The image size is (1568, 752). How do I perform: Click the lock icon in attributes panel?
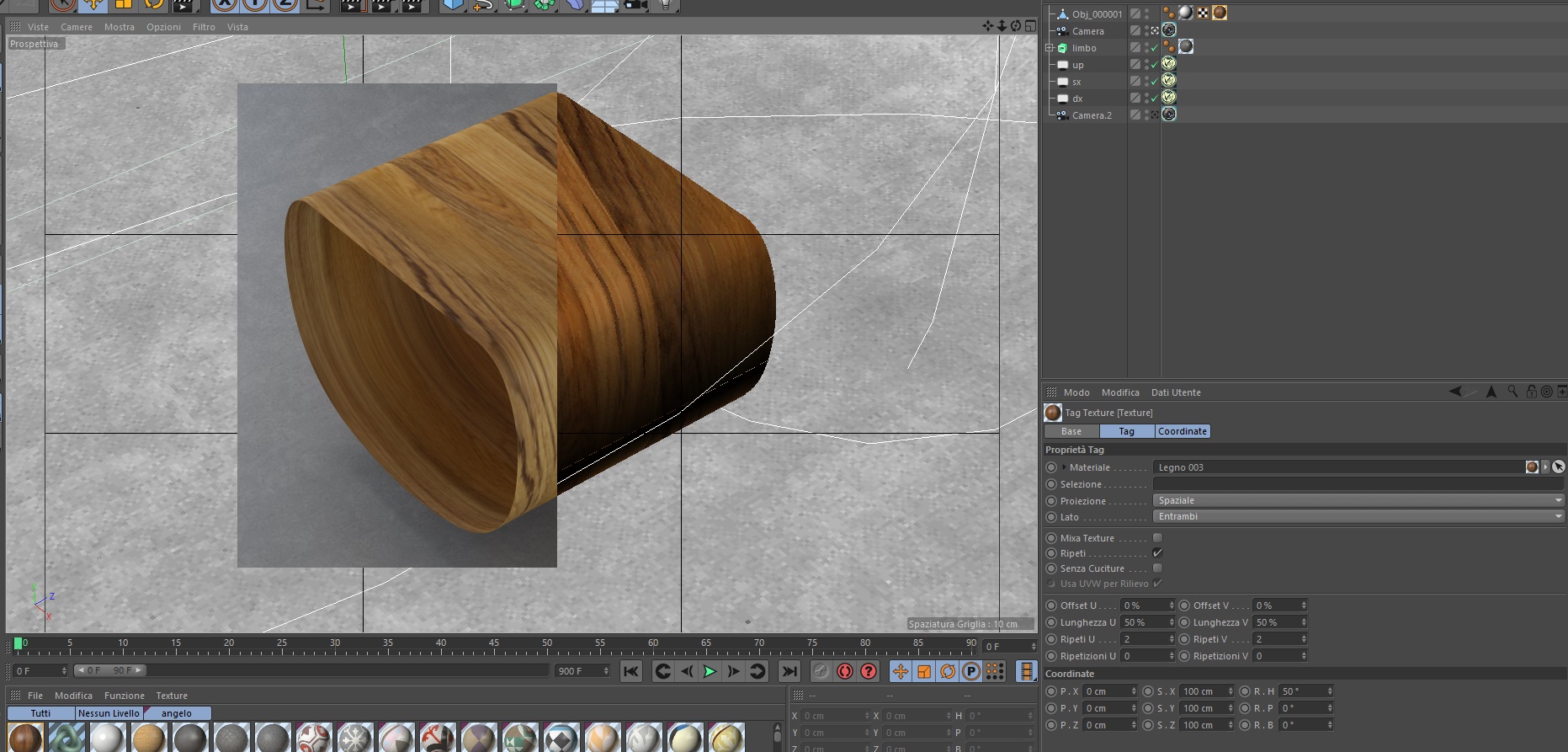(1531, 392)
